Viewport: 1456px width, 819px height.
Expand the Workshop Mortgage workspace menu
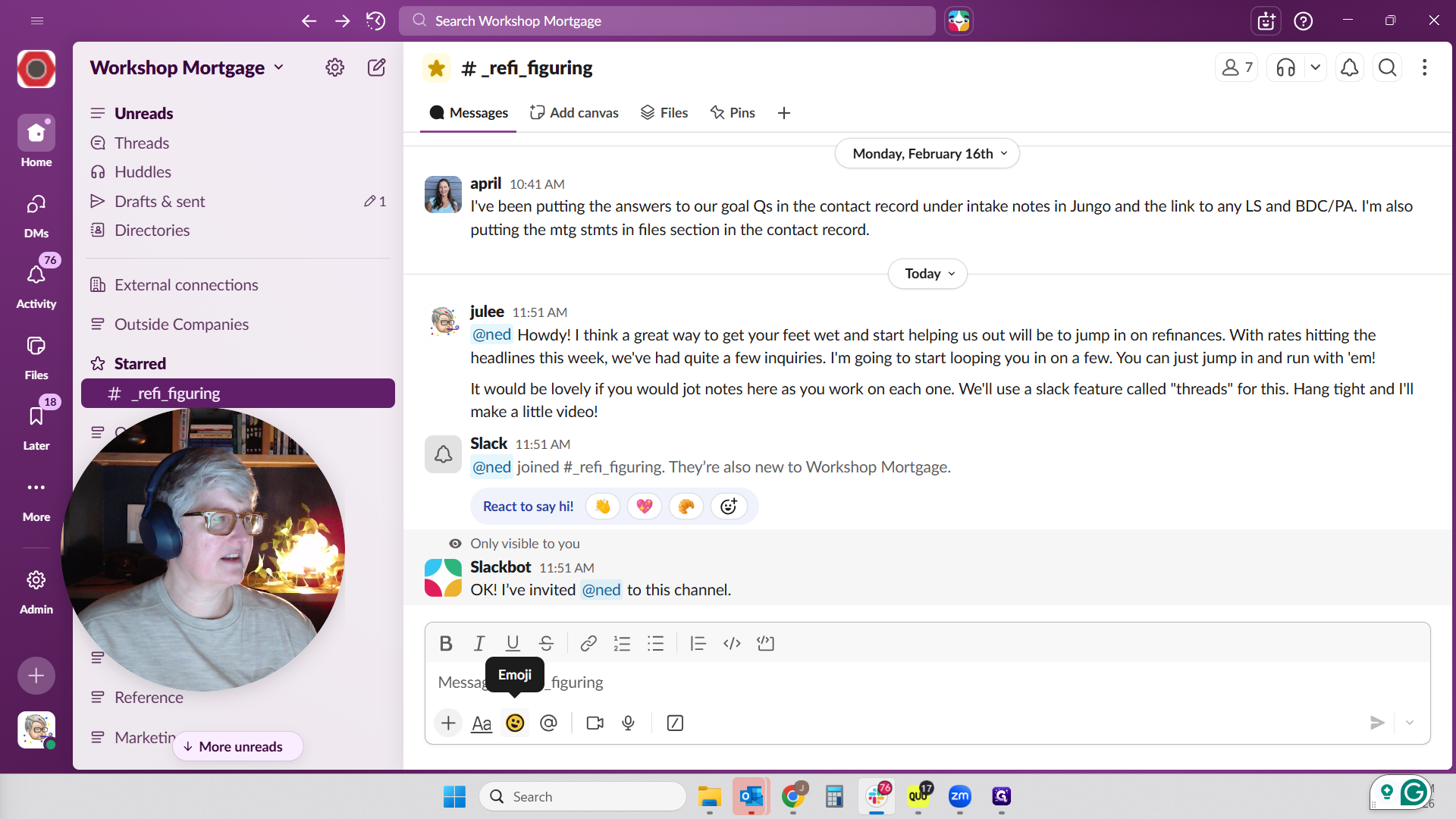187,67
